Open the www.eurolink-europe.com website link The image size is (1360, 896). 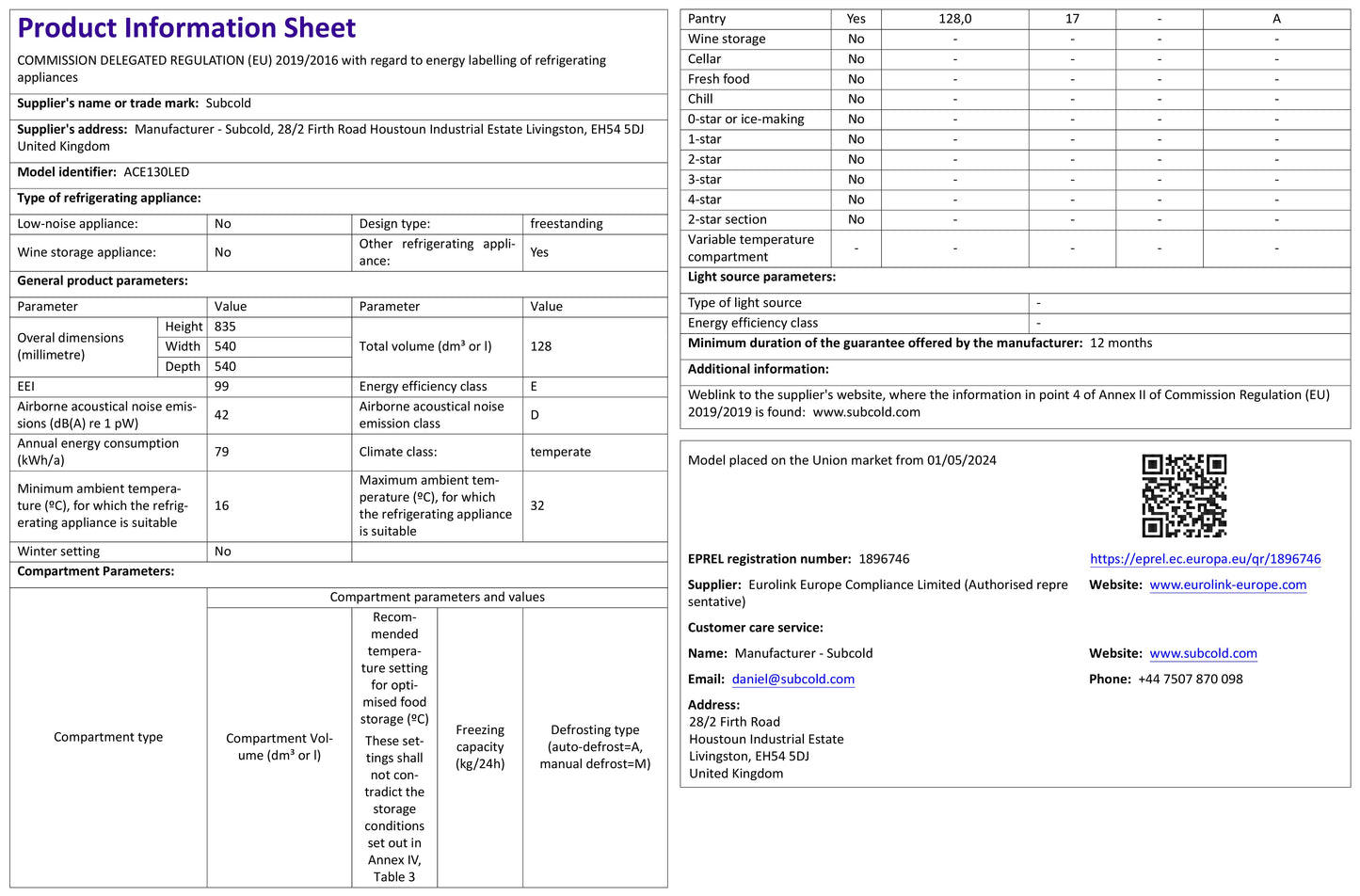tap(1227, 584)
